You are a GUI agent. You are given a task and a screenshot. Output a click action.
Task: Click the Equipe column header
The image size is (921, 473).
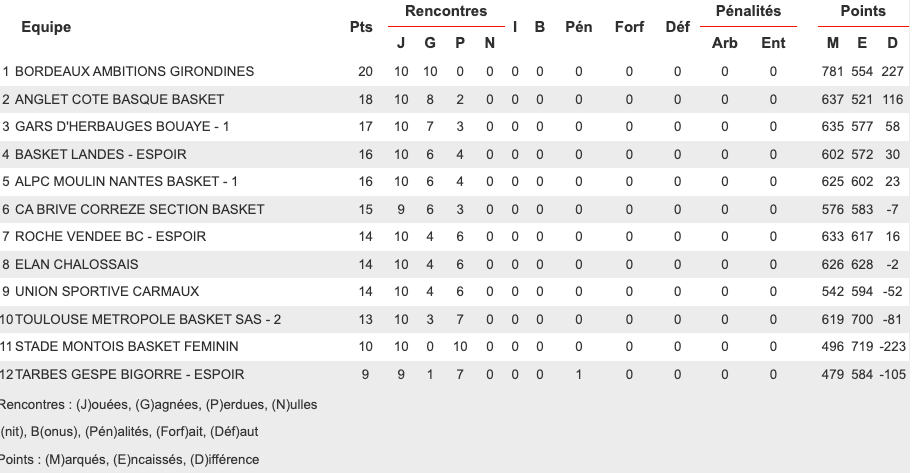tap(46, 27)
